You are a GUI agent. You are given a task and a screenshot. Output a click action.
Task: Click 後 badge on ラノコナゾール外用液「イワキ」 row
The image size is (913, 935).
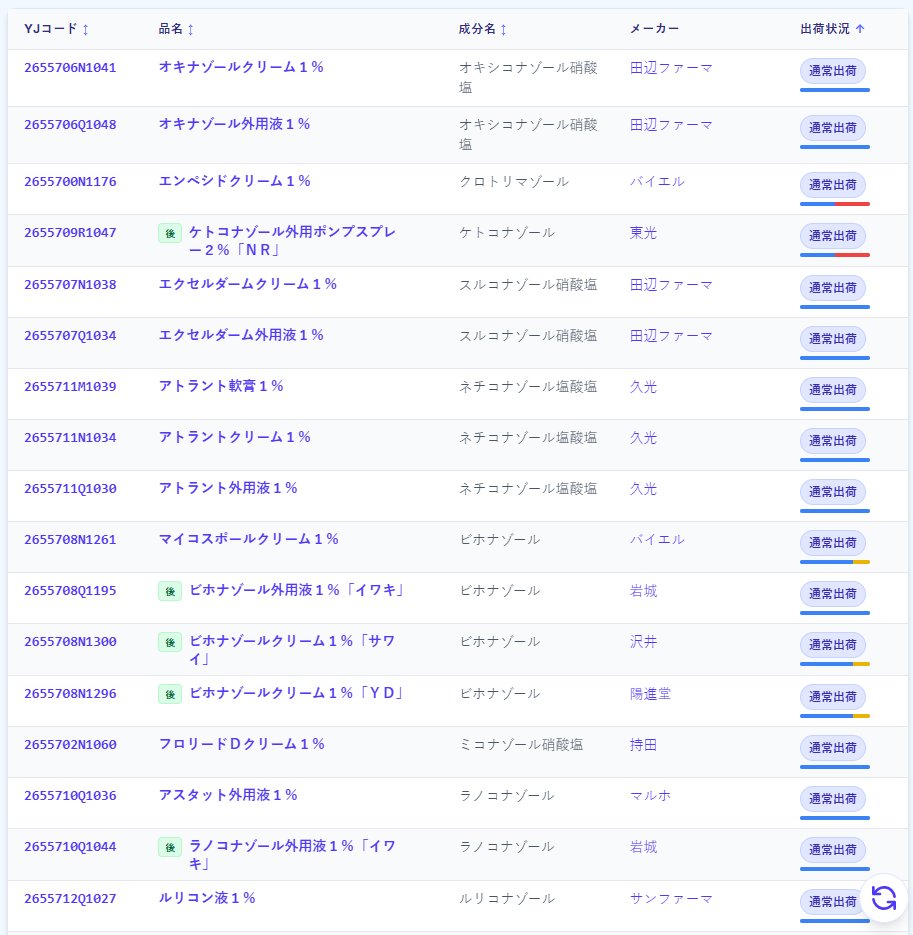click(170, 847)
